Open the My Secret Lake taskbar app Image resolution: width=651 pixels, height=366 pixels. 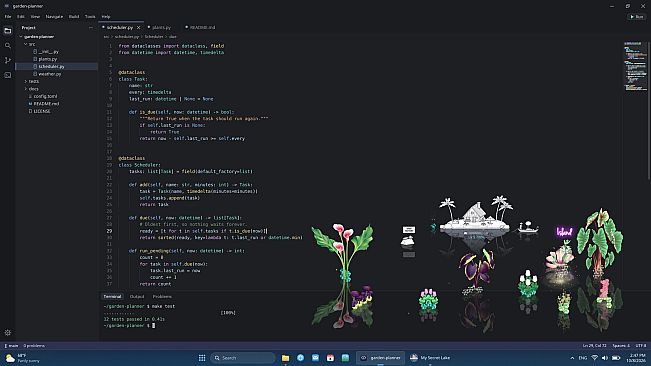430,358
